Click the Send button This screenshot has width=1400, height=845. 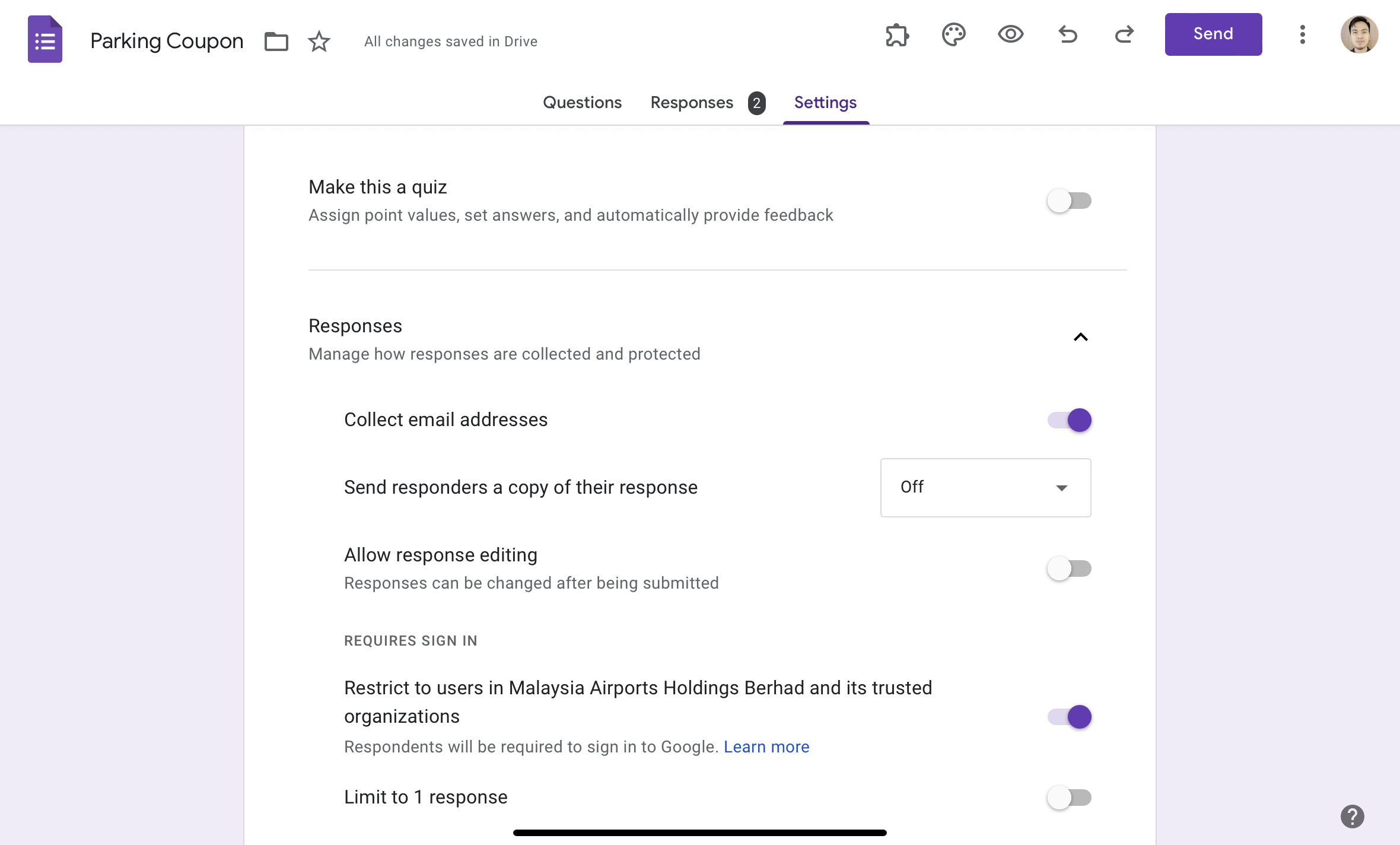(x=1213, y=34)
